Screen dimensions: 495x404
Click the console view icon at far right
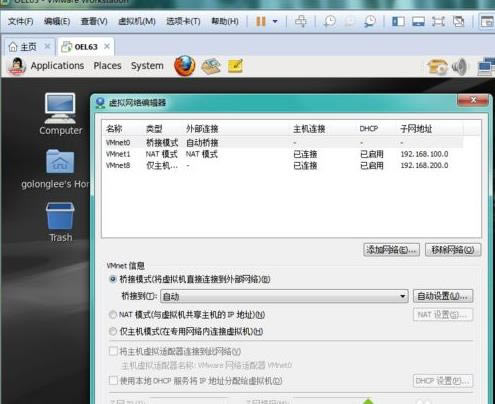[x=487, y=21]
